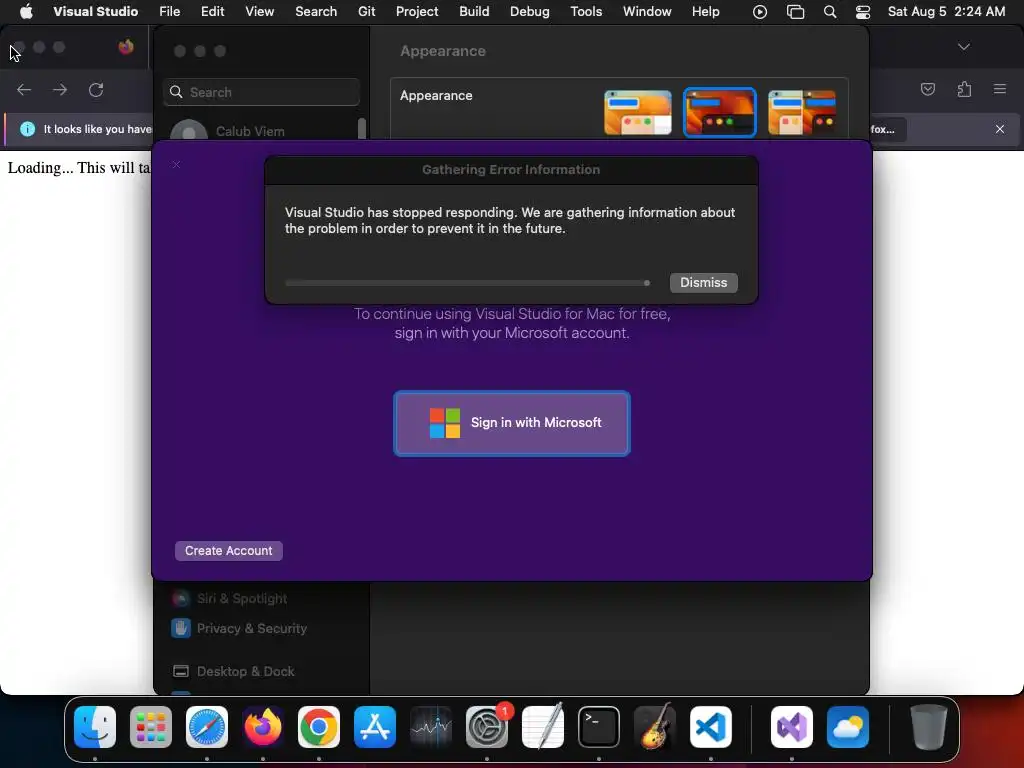Reload the page in Firefox
The height and width of the screenshot is (768, 1024).
tap(96, 89)
